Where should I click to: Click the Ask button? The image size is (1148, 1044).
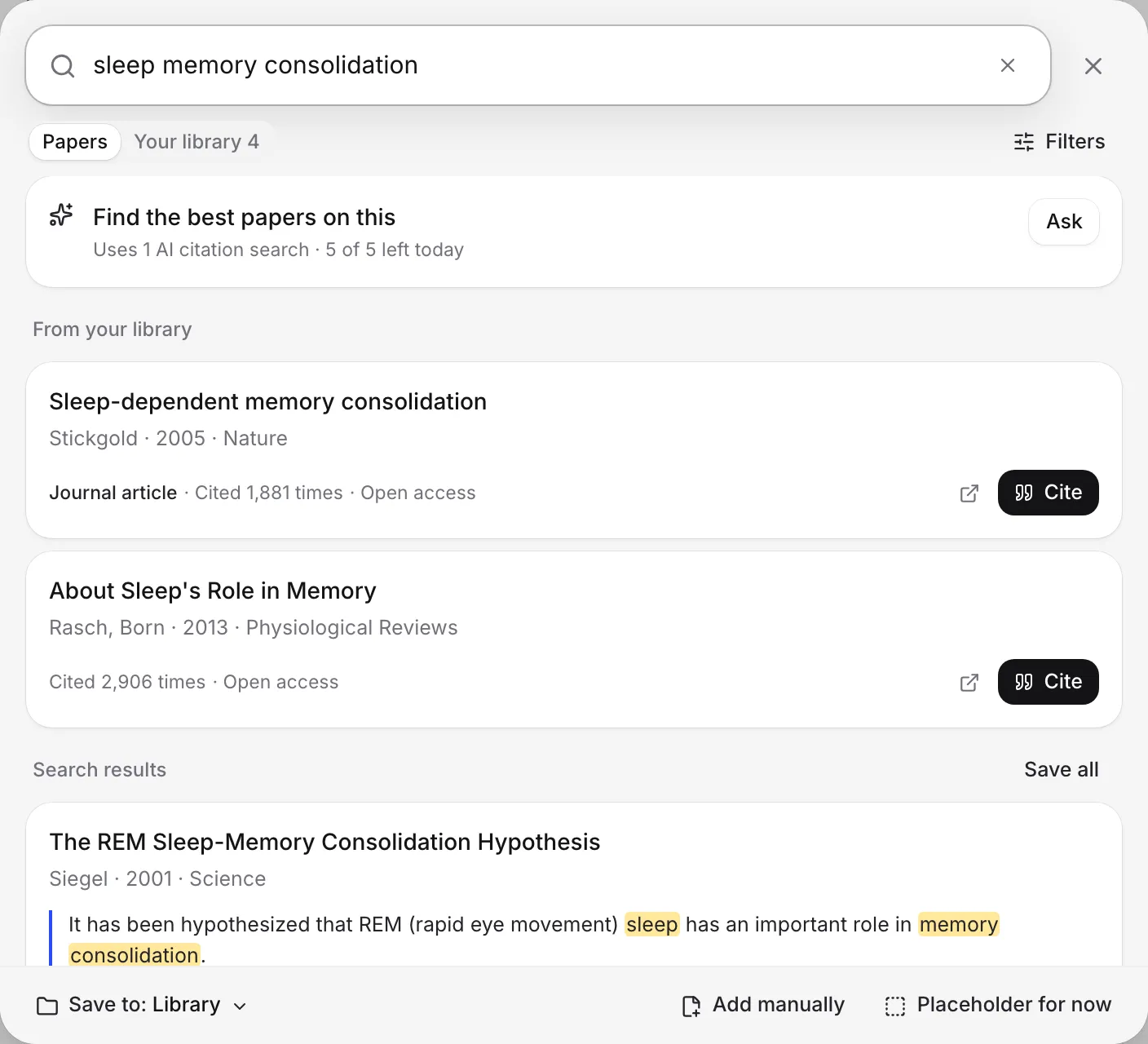click(1064, 222)
